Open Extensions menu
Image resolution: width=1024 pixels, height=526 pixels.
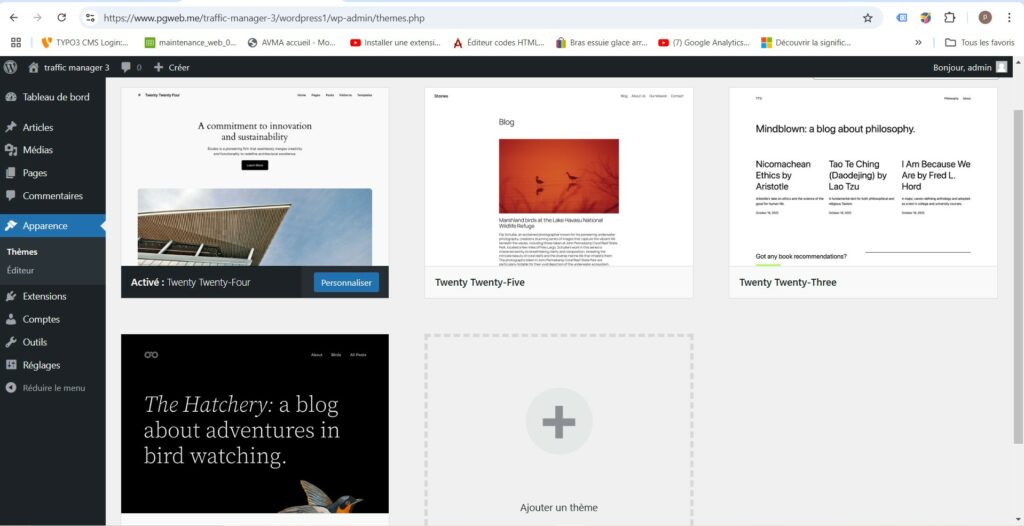[x=52, y=296]
